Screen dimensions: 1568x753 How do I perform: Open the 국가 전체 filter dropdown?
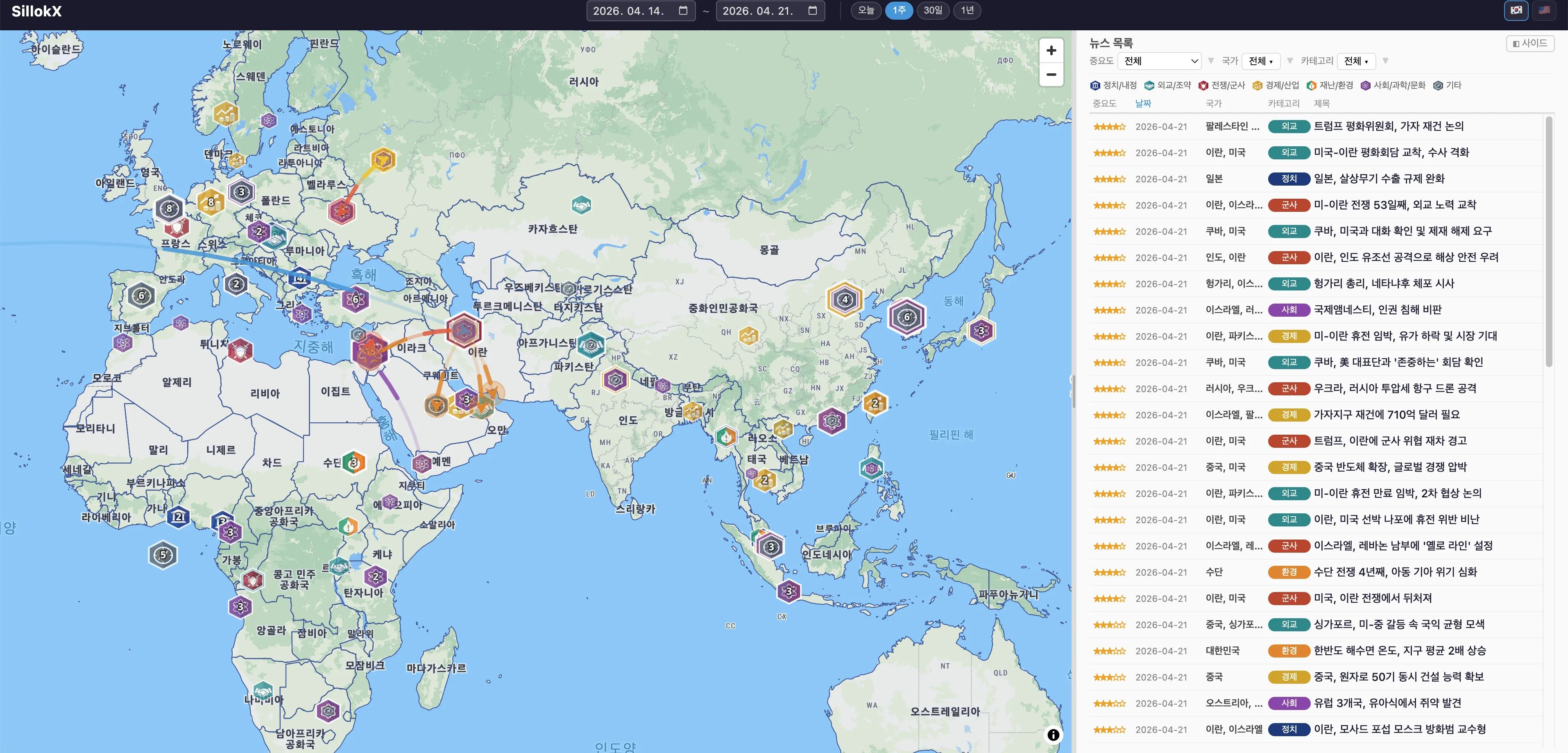(1261, 61)
